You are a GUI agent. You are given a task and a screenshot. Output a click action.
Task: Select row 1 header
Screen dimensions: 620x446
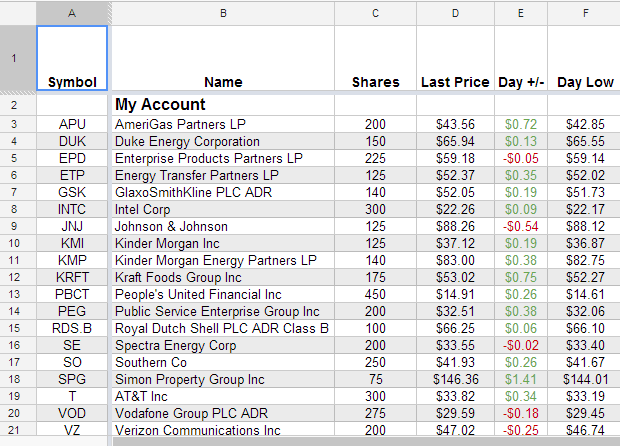point(18,59)
